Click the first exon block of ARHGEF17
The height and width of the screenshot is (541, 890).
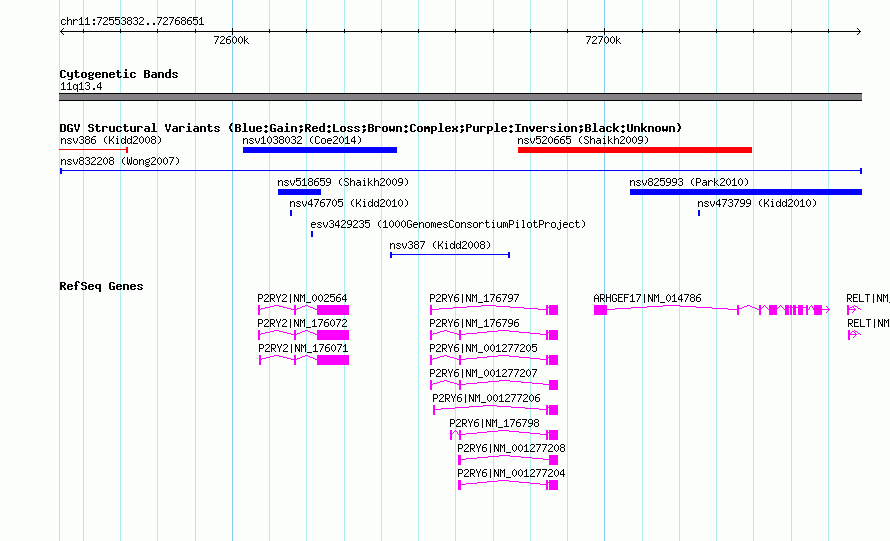(x=601, y=310)
